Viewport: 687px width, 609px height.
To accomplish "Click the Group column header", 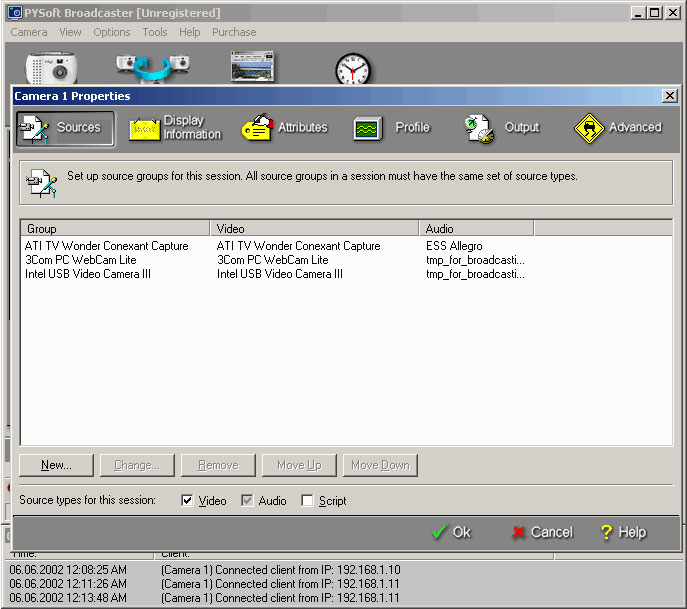I will click(x=115, y=229).
